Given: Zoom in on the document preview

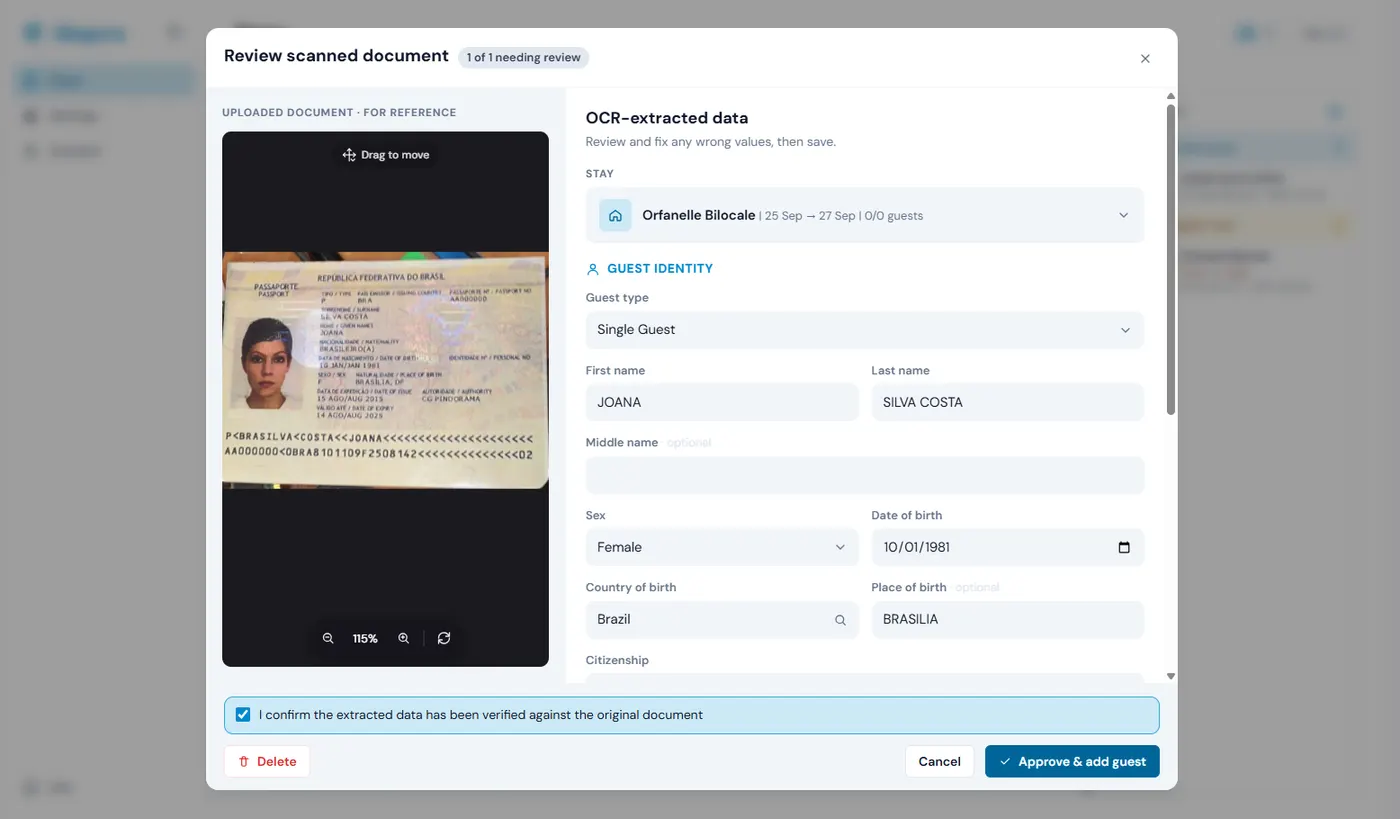Looking at the screenshot, I should tap(404, 638).
